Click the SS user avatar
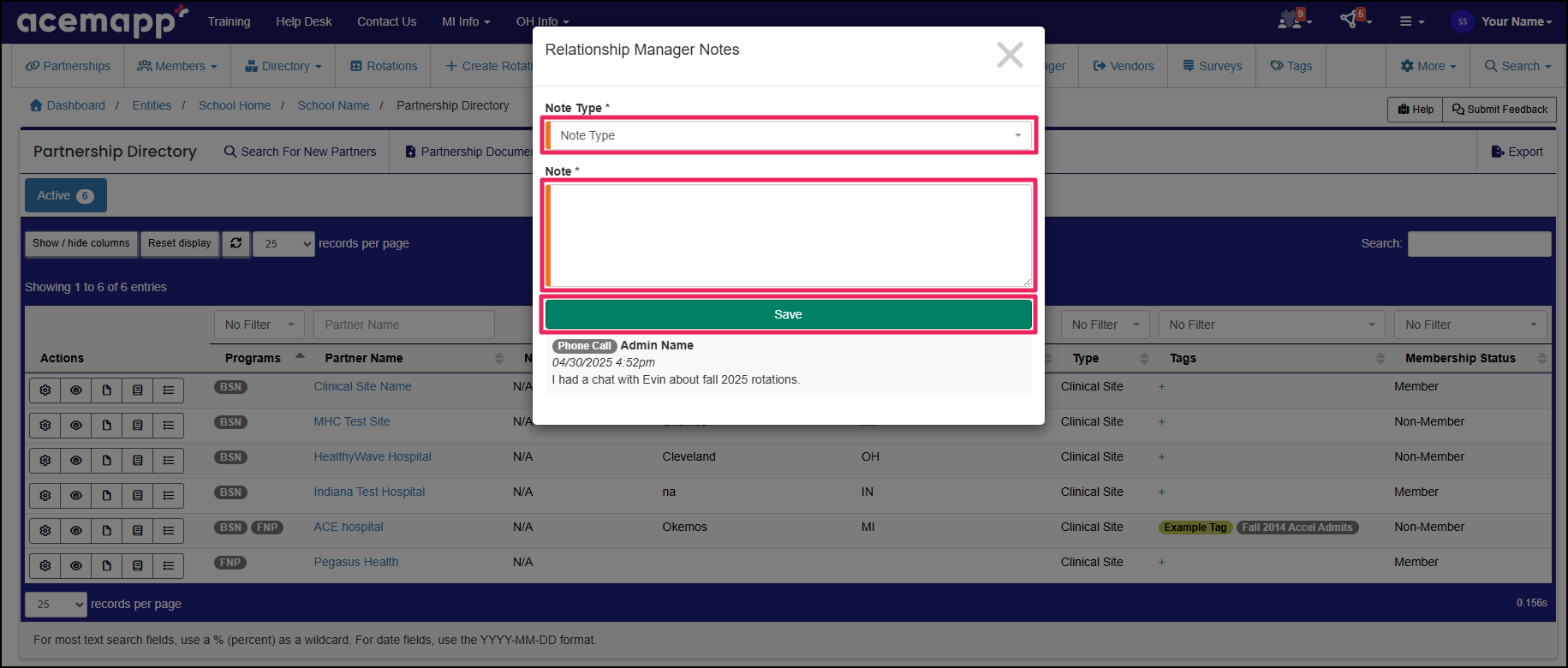 [1462, 21]
